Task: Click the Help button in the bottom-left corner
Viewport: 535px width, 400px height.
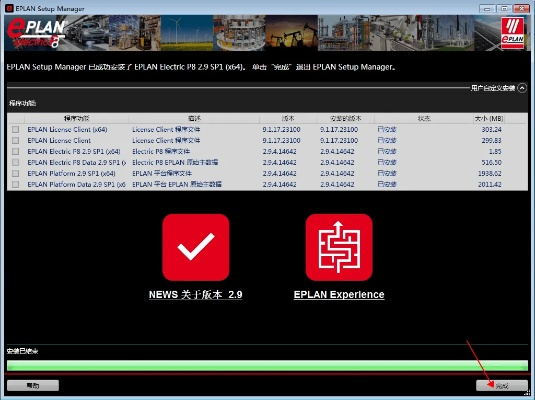Action: click(x=33, y=386)
